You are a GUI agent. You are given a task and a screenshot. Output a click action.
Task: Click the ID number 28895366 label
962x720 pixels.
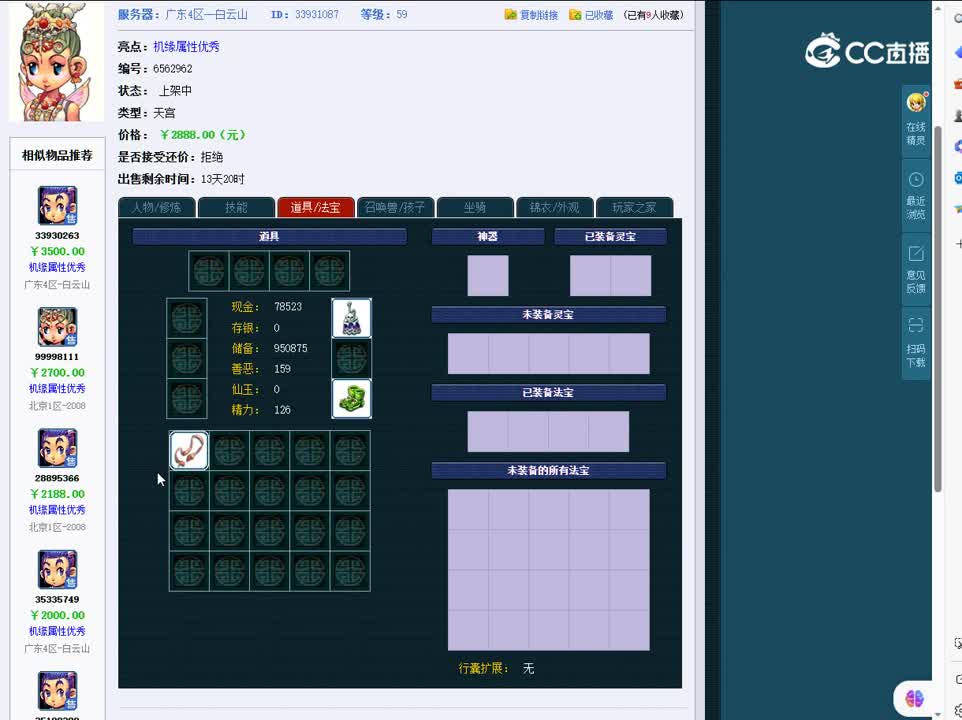tap(57, 478)
